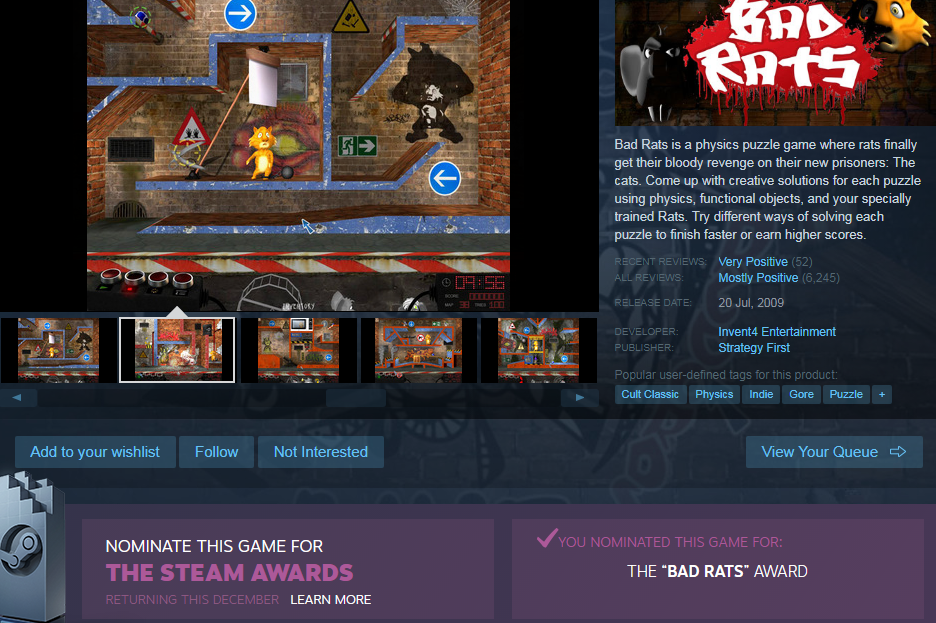Click Learn More about the Steam Awards

pos(331,600)
